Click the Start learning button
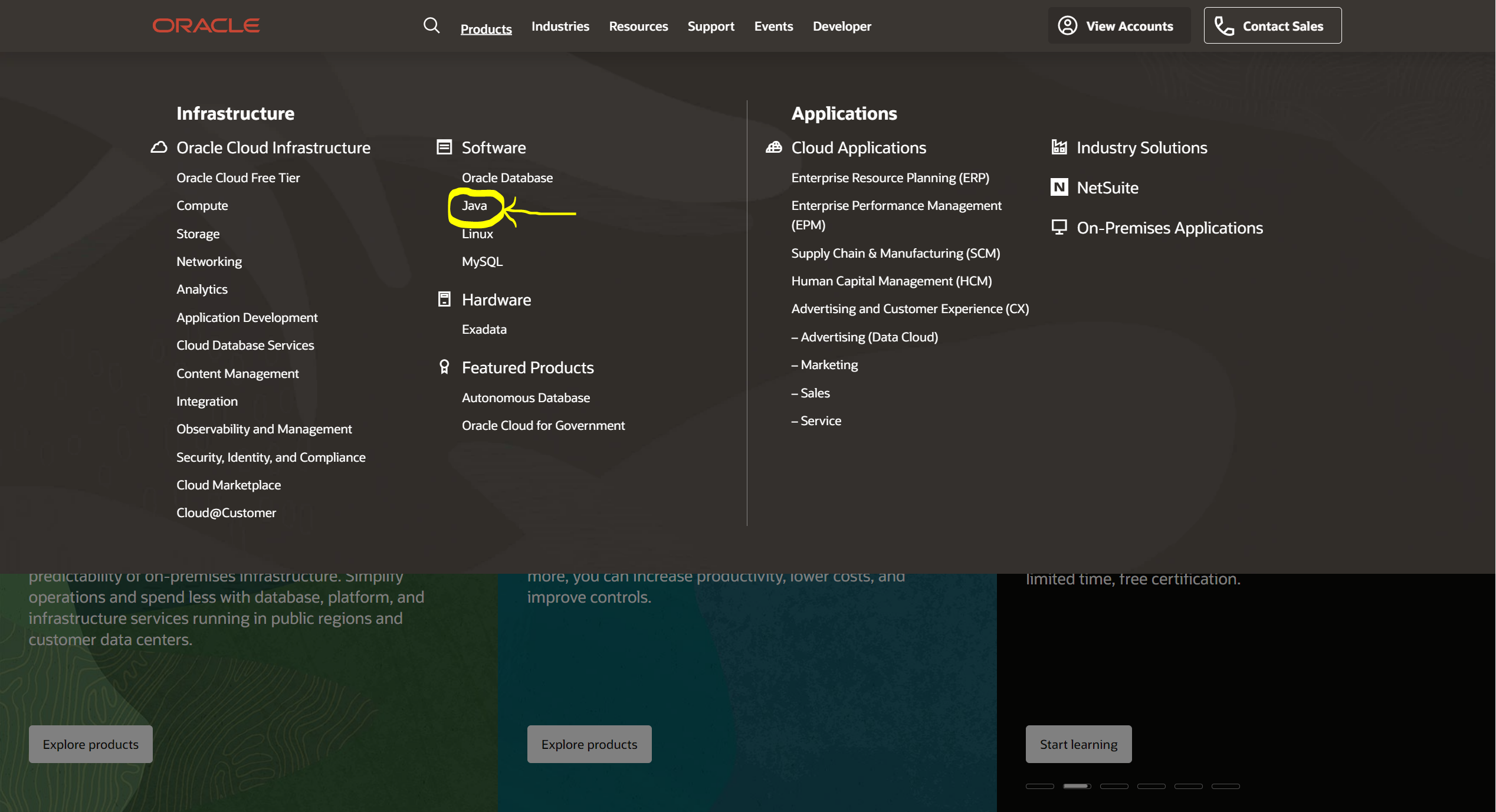The image size is (1496, 812). point(1078,744)
